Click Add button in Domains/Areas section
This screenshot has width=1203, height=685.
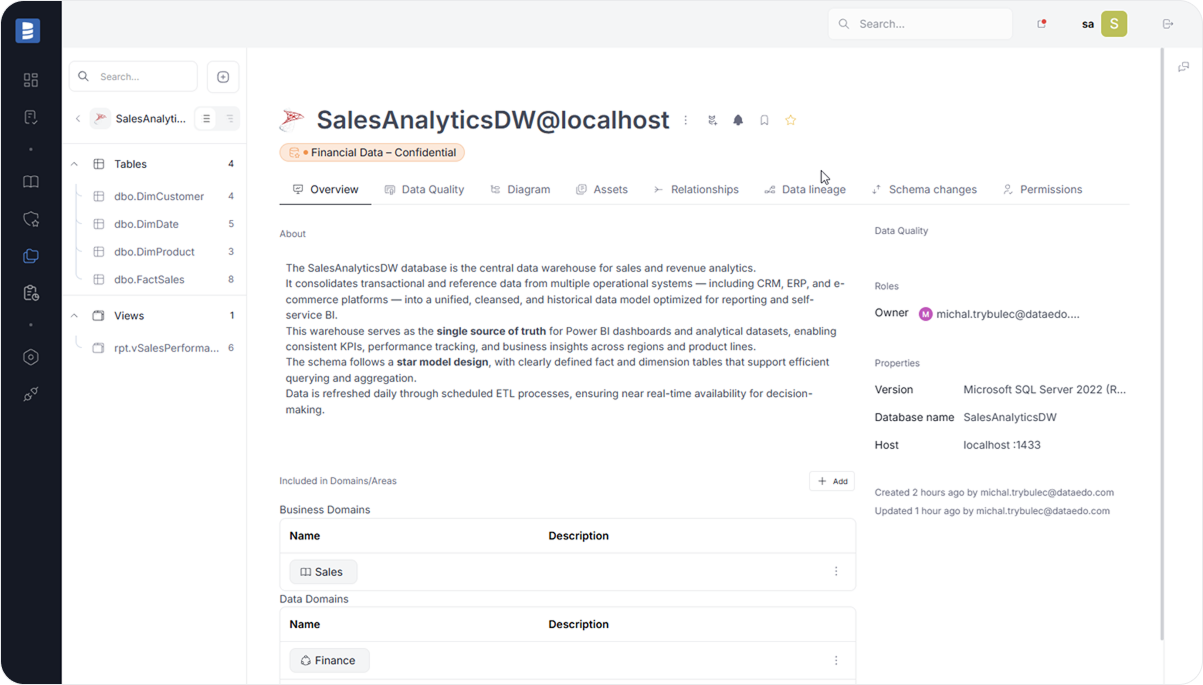pos(832,481)
